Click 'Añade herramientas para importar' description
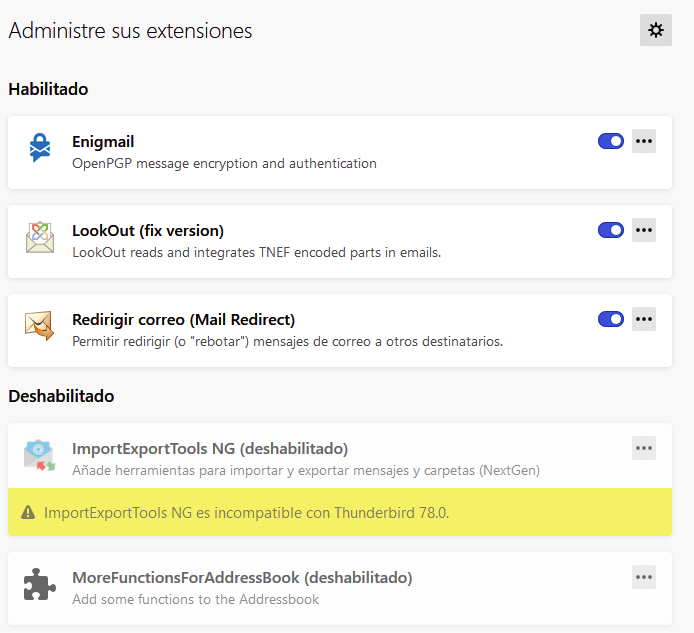Image resolution: width=694 pixels, height=633 pixels. [306, 471]
